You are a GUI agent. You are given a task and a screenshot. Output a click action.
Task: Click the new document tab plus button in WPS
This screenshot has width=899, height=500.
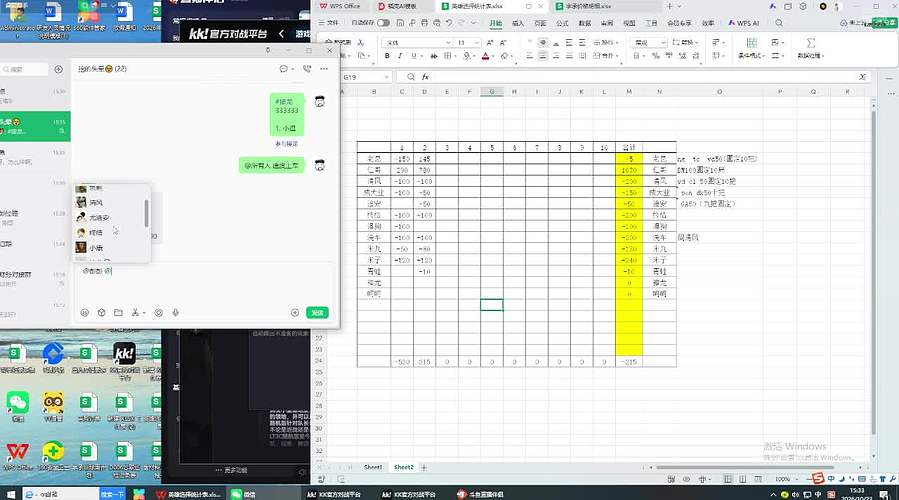click(x=669, y=6)
